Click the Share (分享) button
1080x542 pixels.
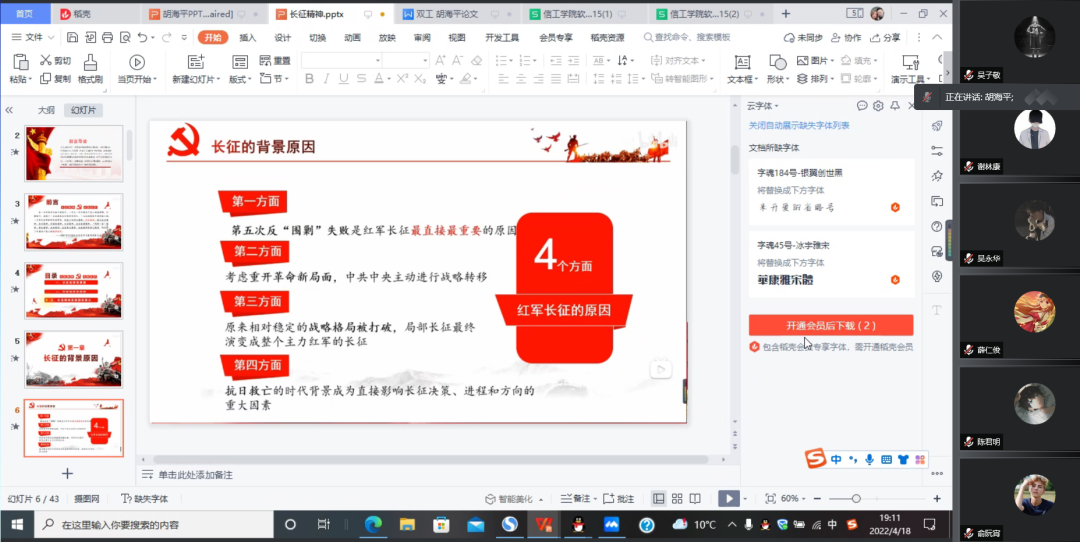tap(886, 38)
